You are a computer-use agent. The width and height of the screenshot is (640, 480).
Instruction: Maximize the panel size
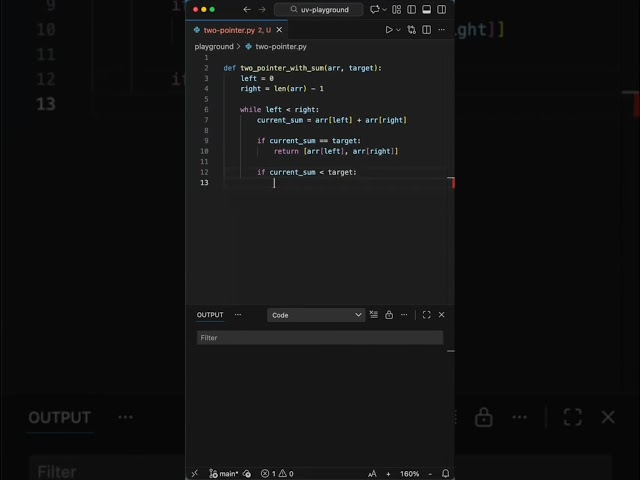point(427,315)
